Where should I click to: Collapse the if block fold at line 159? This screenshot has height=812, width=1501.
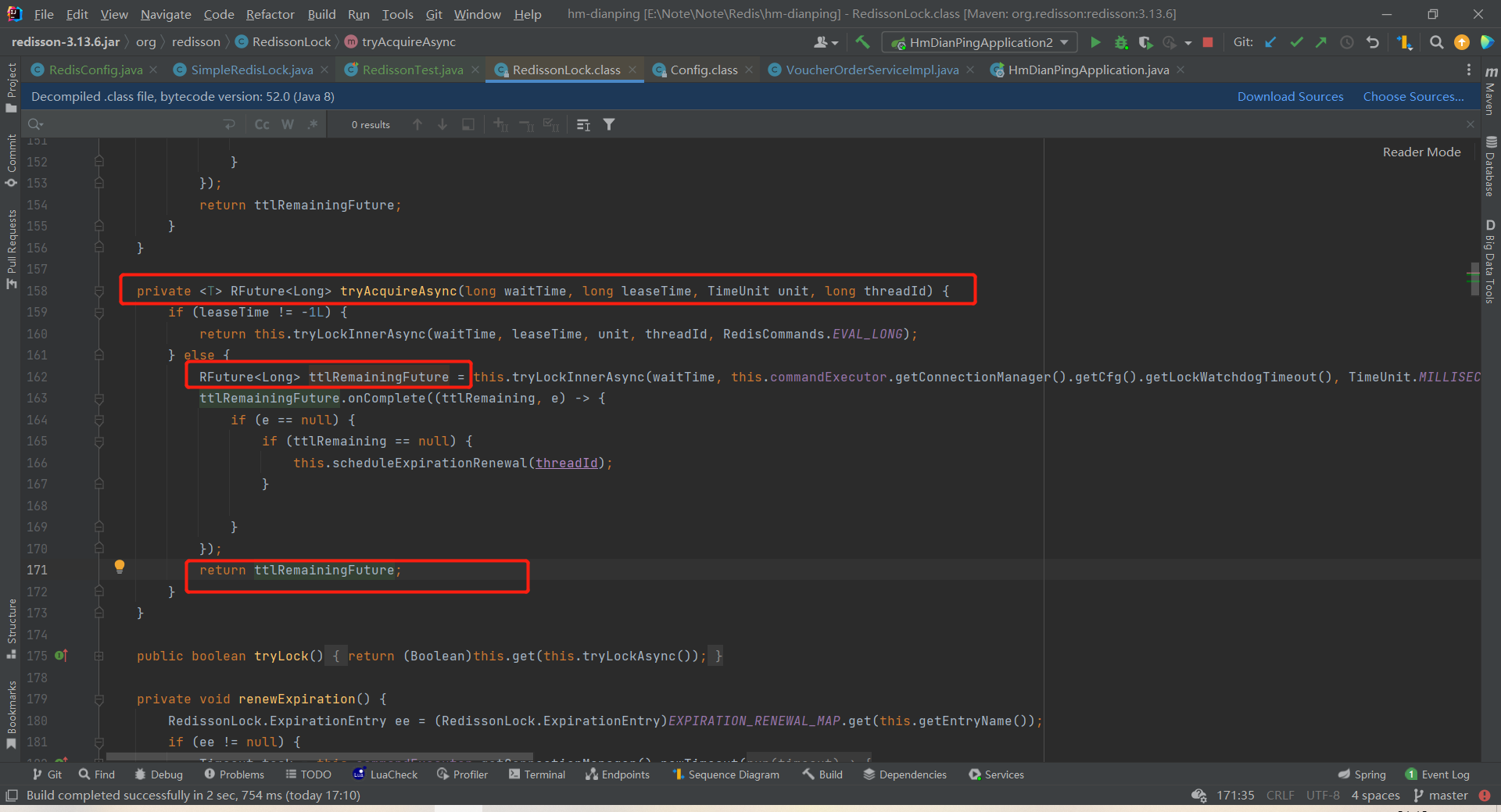tap(99, 312)
